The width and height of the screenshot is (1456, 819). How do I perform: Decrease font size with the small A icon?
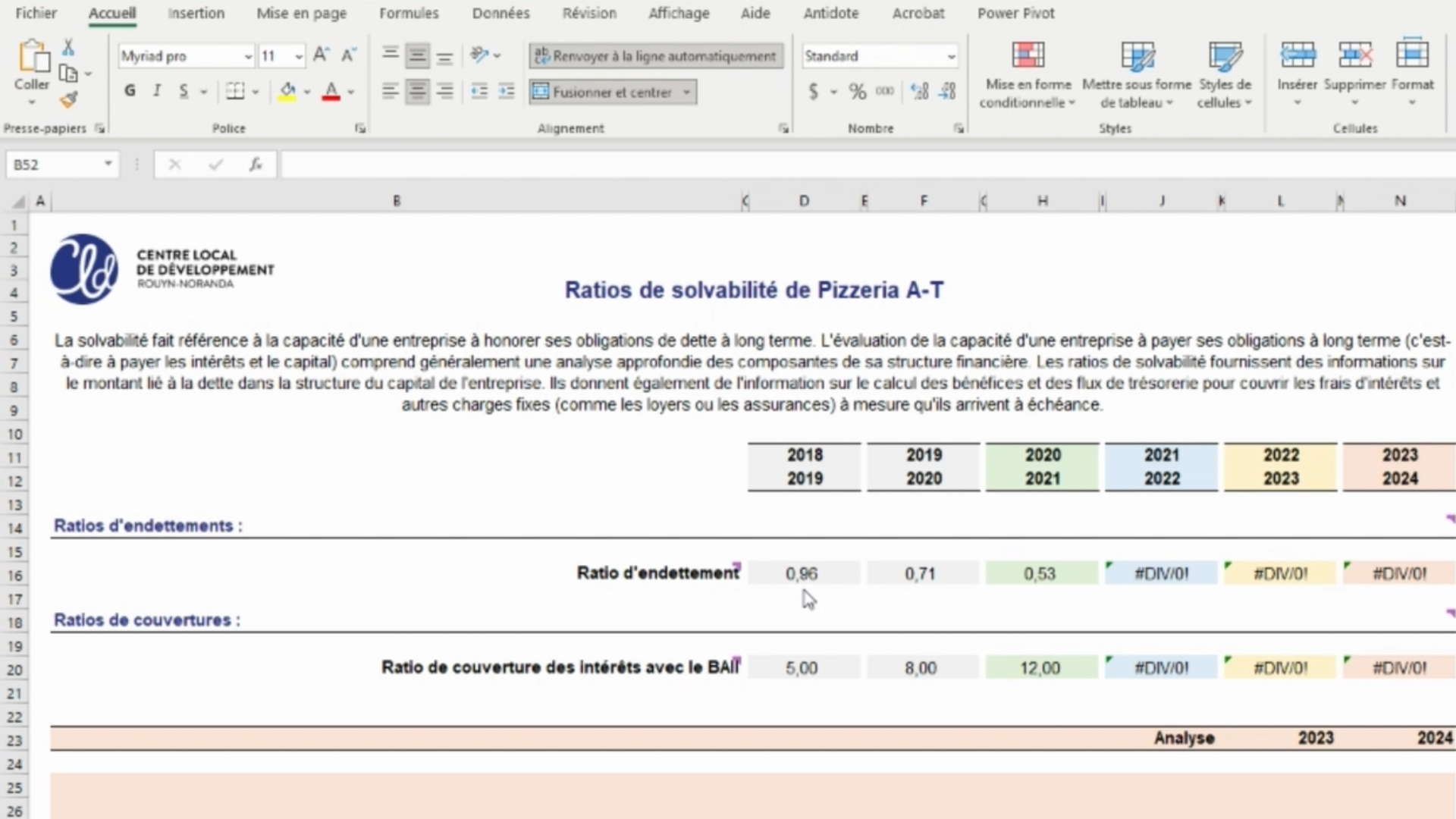coord(348,55)
